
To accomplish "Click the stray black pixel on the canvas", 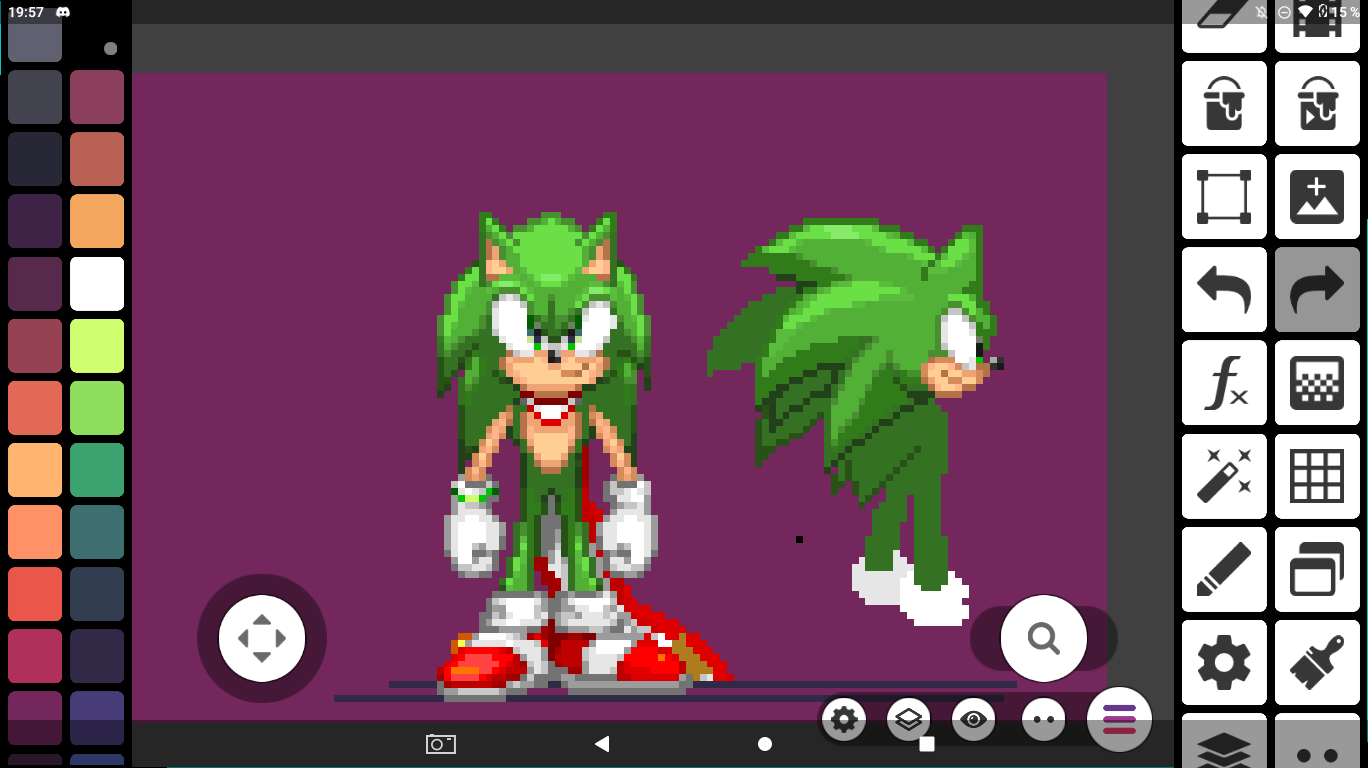I will (799, 539).
